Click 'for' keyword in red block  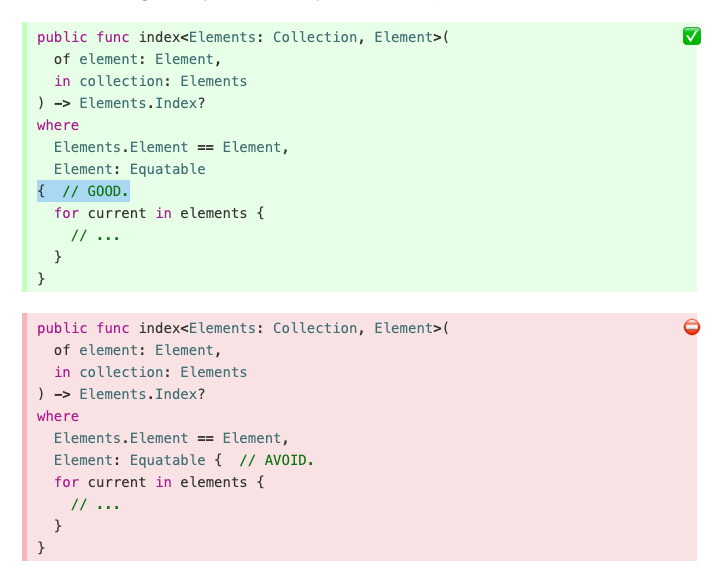pos(66,482)
